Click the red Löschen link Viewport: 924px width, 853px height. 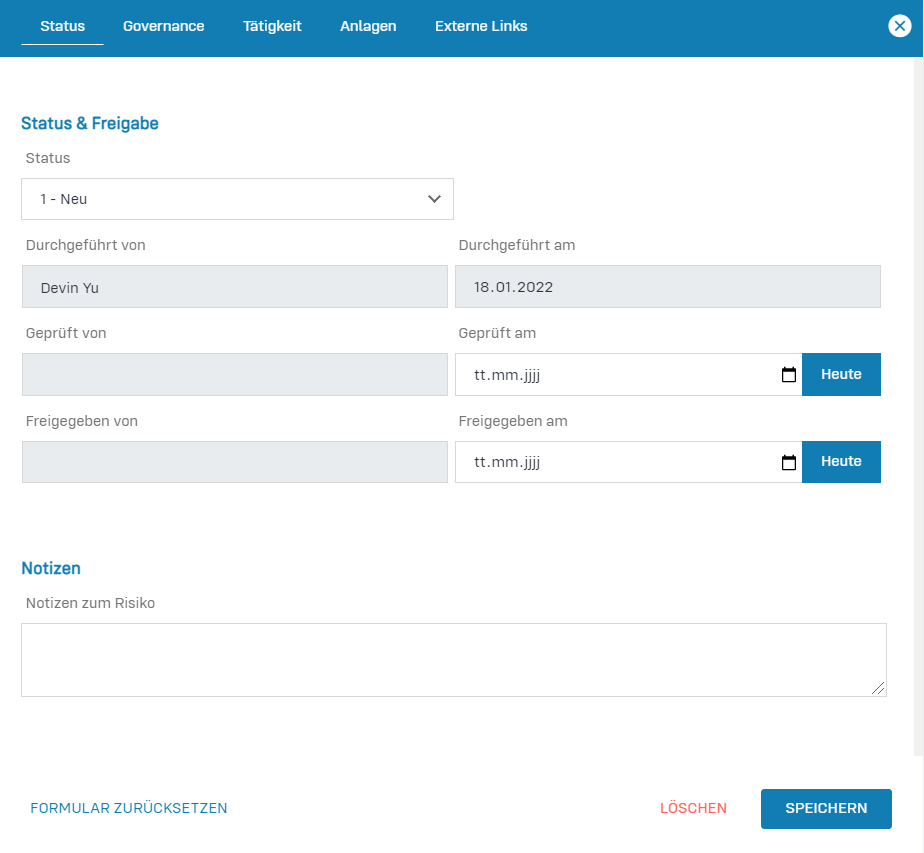(x=693, y=809)
